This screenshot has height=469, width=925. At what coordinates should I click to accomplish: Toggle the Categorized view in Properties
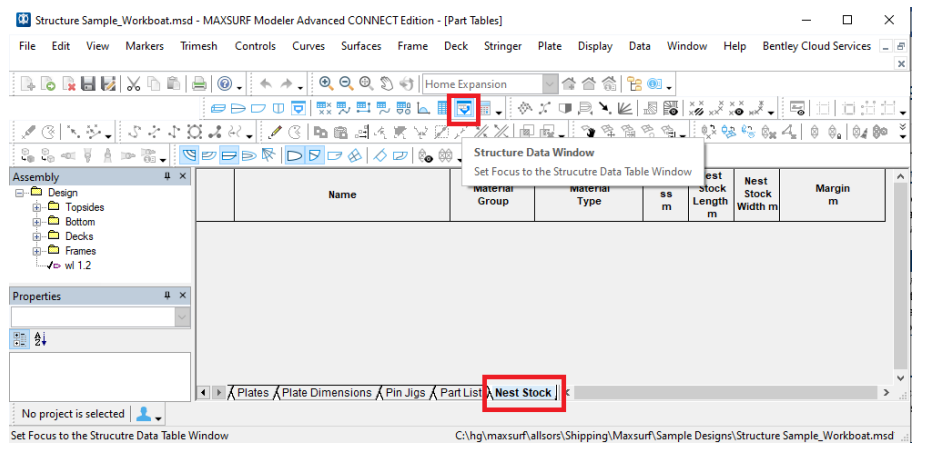19,339
